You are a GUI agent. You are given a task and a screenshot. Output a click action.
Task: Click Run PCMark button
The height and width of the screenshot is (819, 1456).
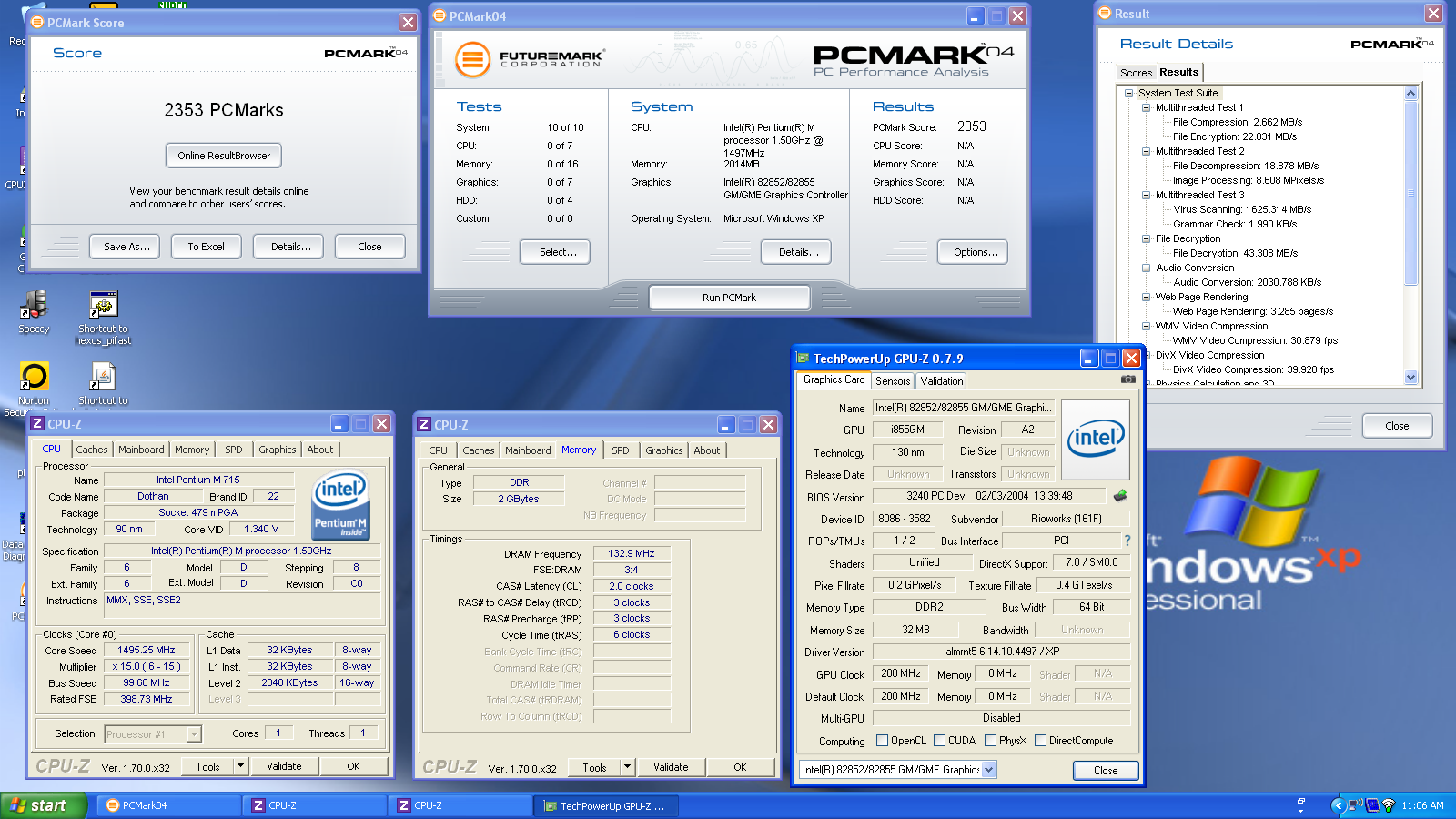tap(729, 298)
